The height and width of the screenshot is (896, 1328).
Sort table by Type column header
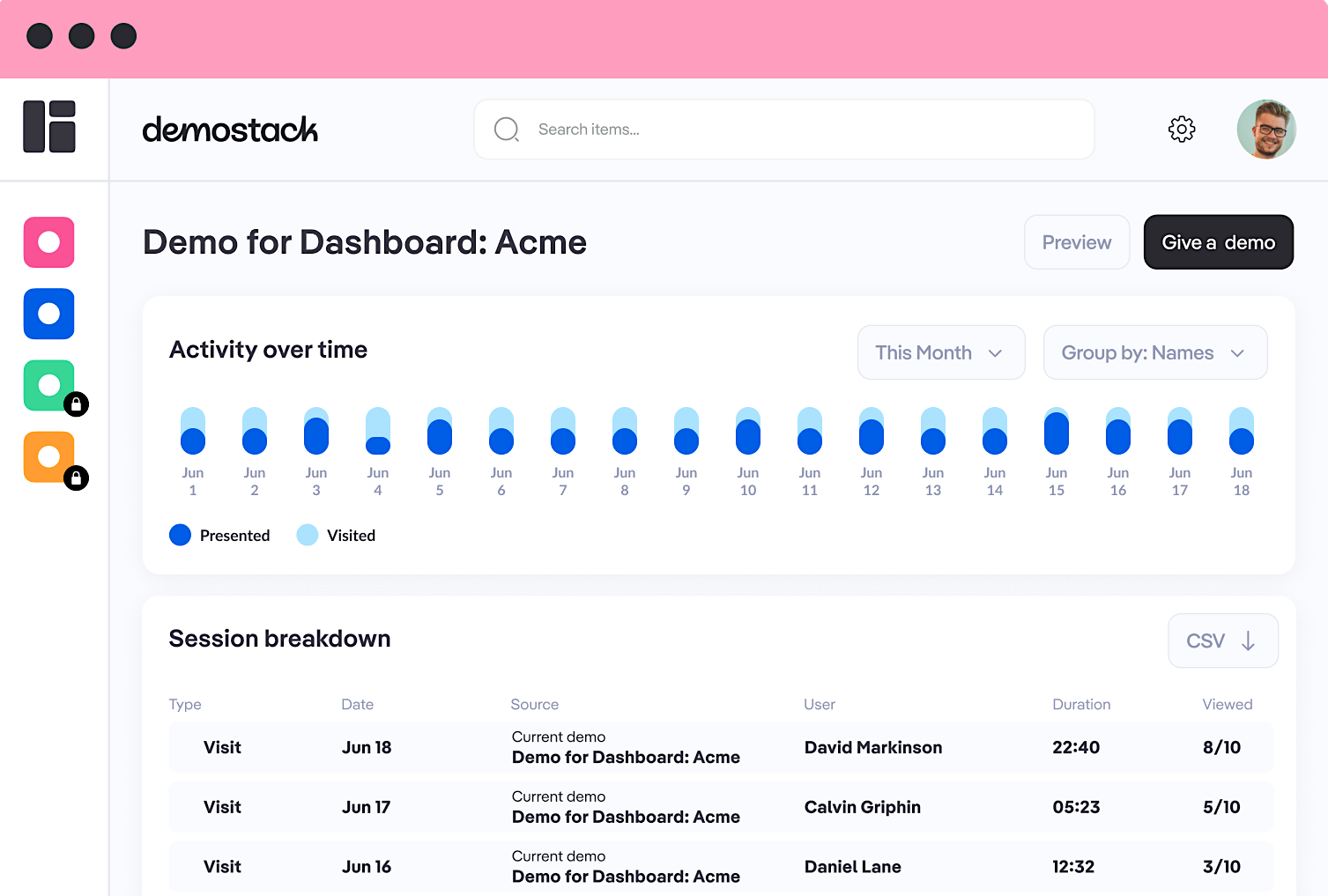[185, 704]
